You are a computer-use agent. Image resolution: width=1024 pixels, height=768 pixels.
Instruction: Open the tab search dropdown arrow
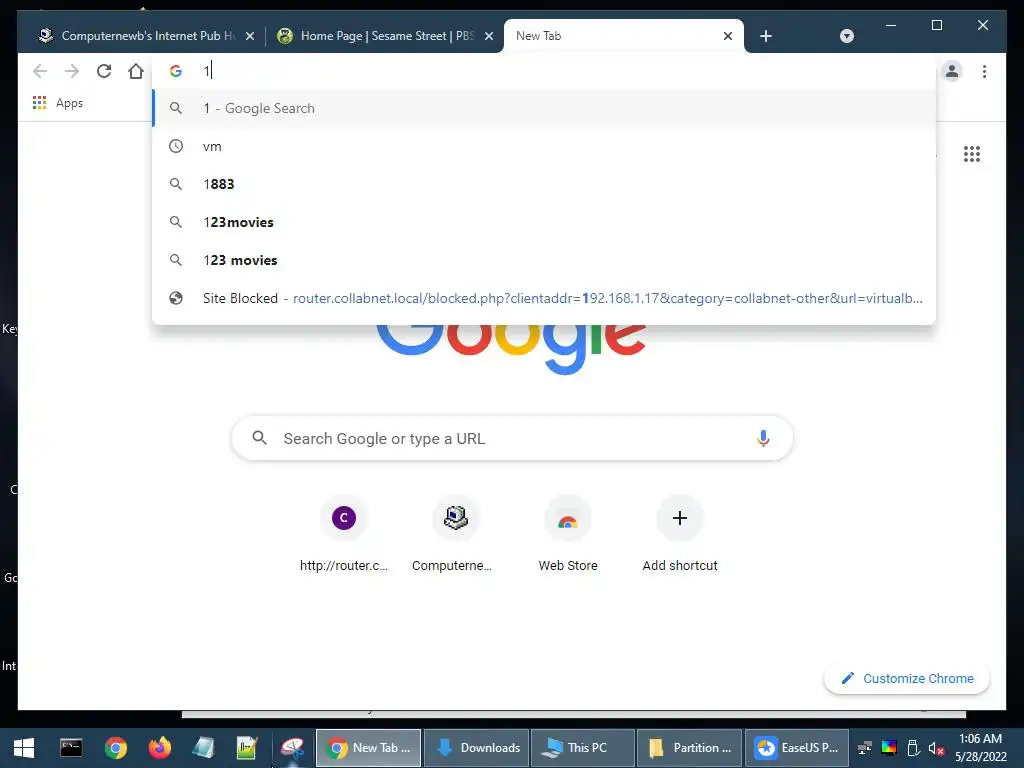pos(847,36)
